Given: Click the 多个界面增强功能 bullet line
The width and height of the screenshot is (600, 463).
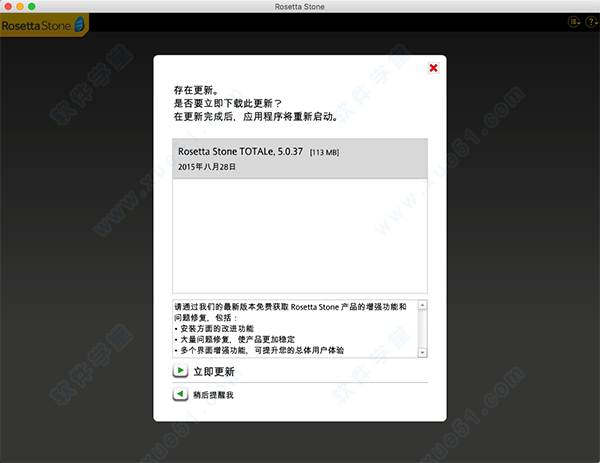Looking at the screenshot, I should tap(259, 350).
